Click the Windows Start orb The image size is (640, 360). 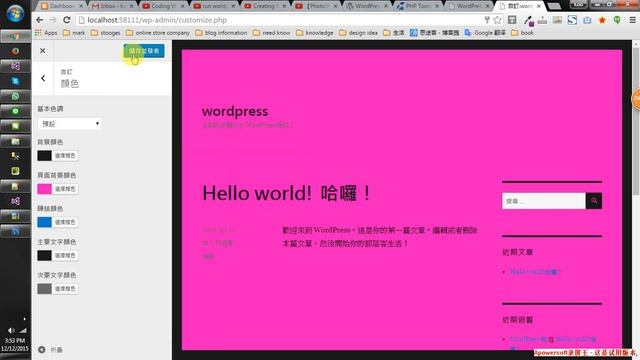click(x=15, y=13)
